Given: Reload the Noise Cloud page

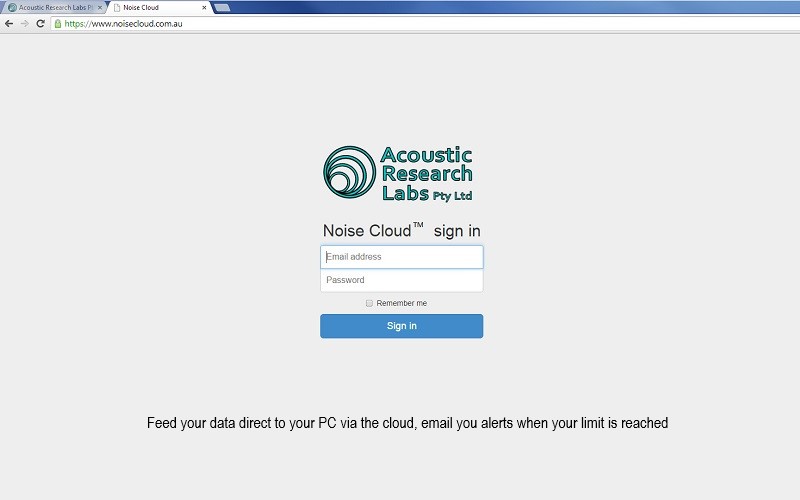Looking at the screenshot, I should (x=40, y=23).
